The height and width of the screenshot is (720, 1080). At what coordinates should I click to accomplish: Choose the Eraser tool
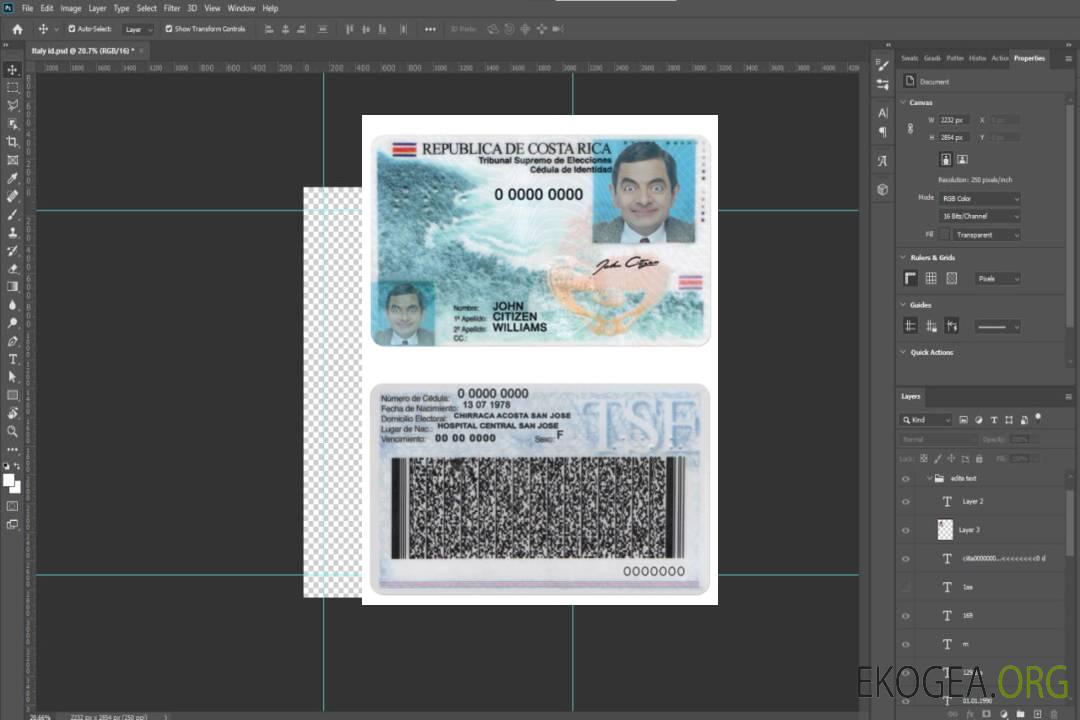pyautogui.click(x=13, y=268)
